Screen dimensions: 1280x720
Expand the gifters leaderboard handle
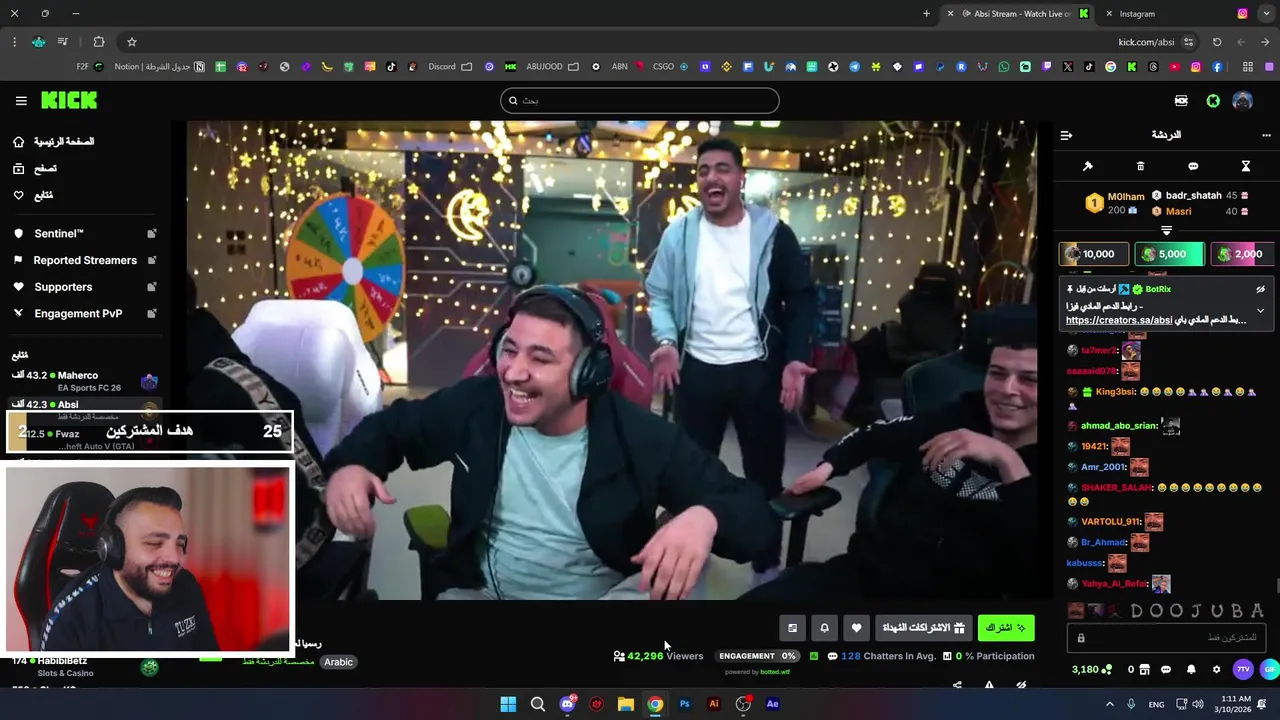click(x=1166, y=230)
